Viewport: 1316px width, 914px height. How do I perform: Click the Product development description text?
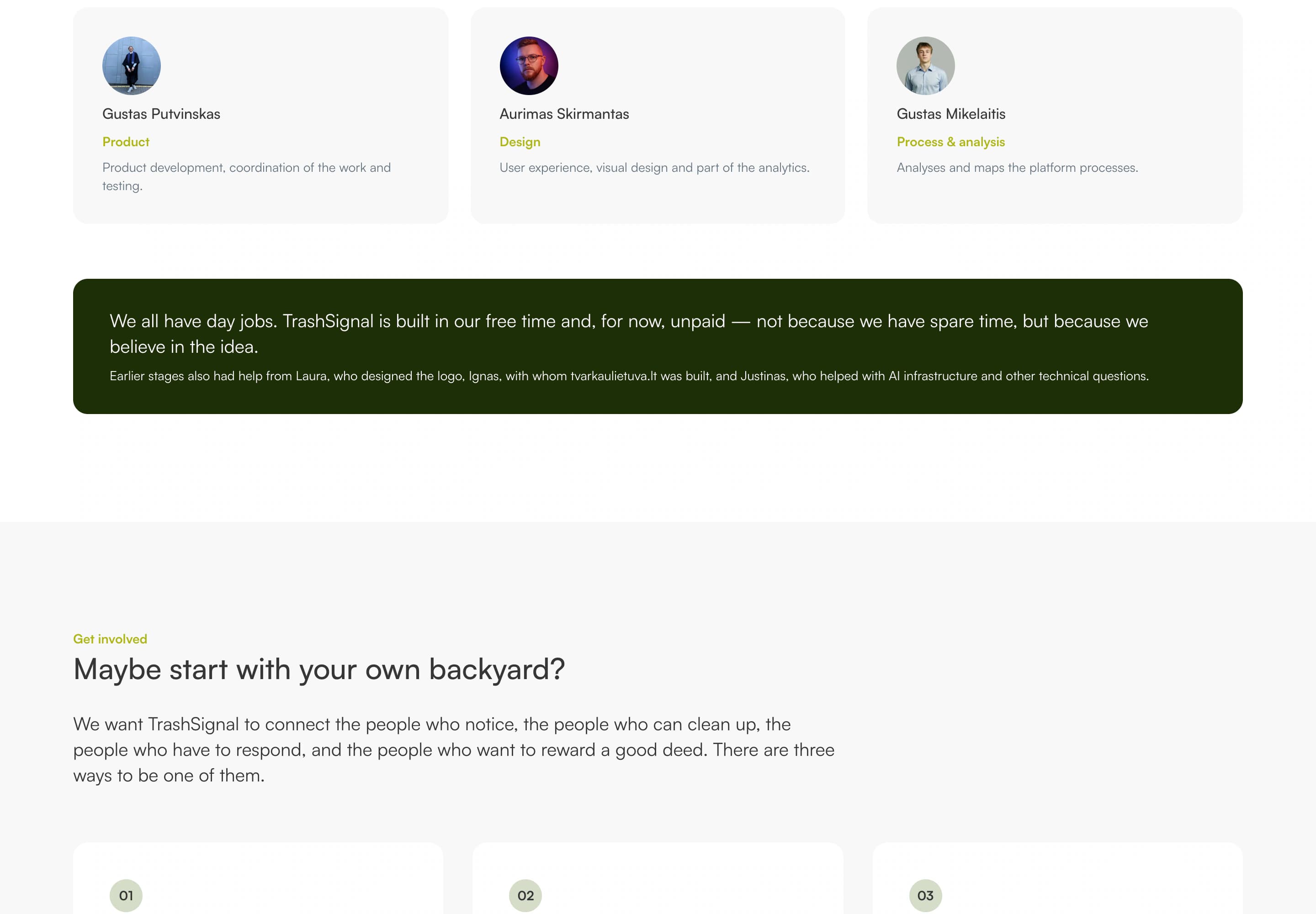coord(246,176)
